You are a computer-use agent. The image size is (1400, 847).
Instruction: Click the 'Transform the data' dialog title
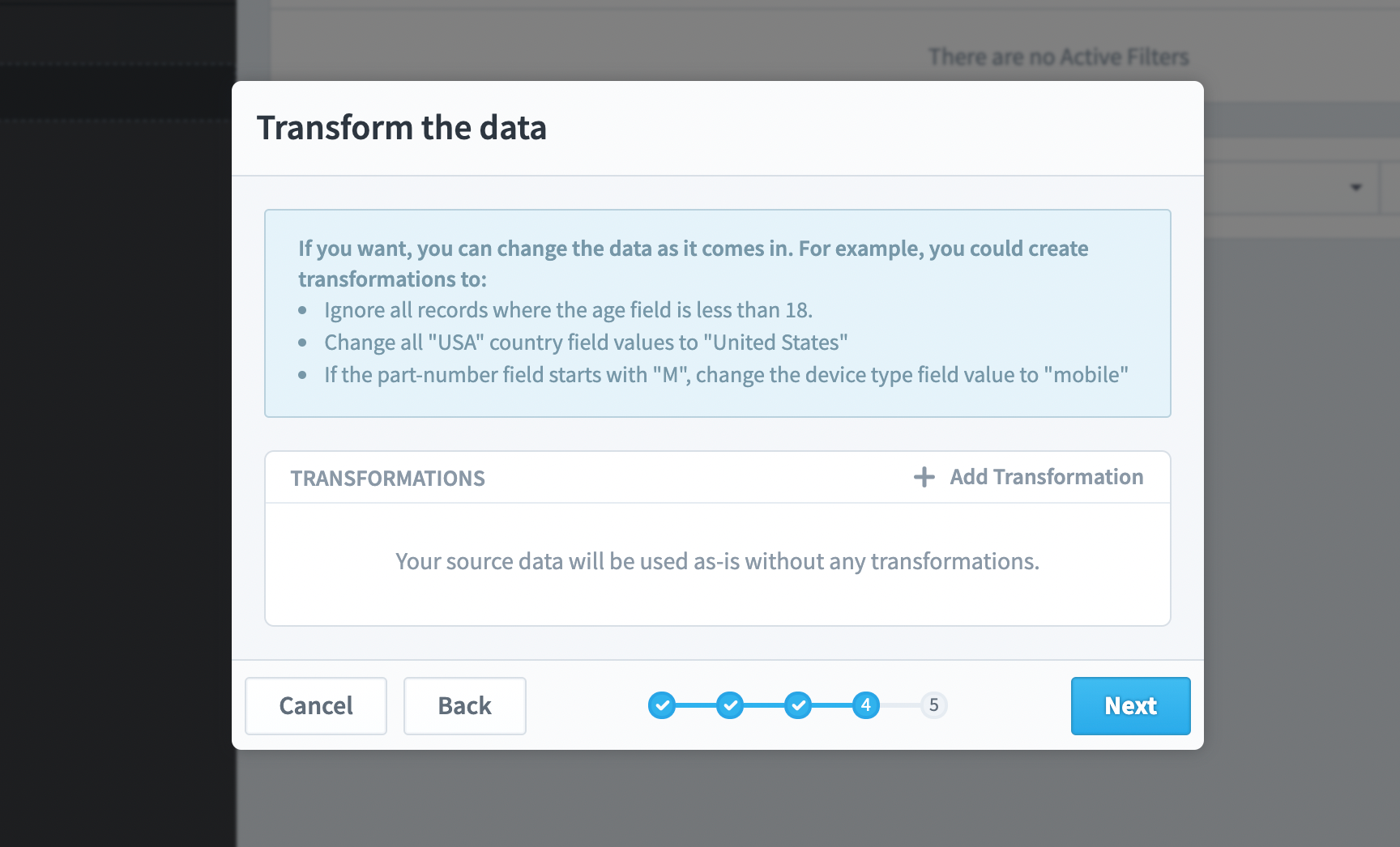tap(402, 128)
